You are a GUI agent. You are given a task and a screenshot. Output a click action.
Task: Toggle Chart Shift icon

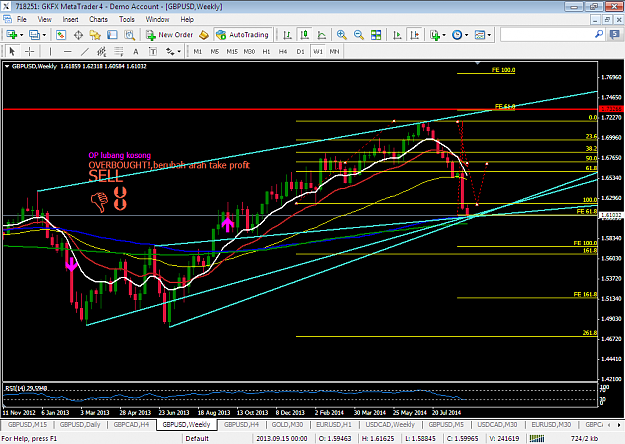click(x=415, y=35)
